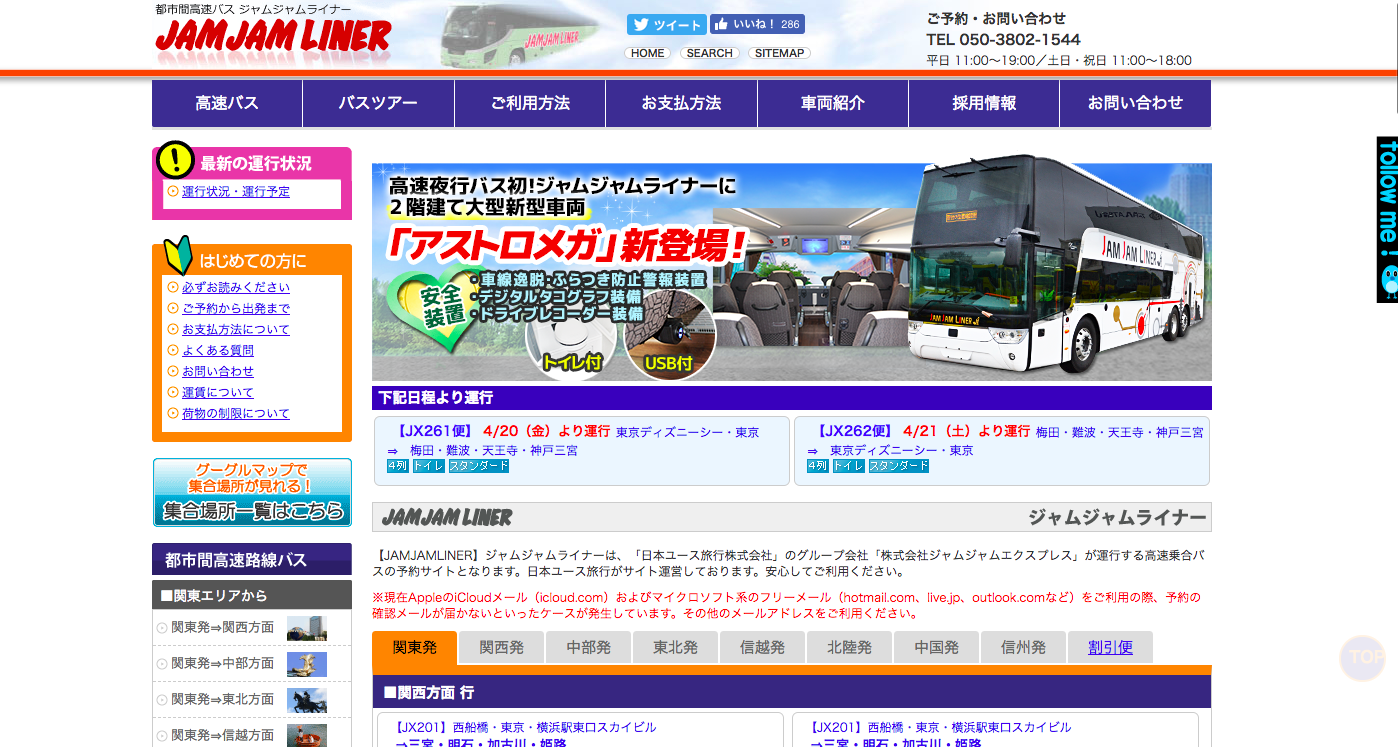Viewport: 1398px width, 747px height.
Task: Select the 信越発 tab
Action: tap(762, 648)
